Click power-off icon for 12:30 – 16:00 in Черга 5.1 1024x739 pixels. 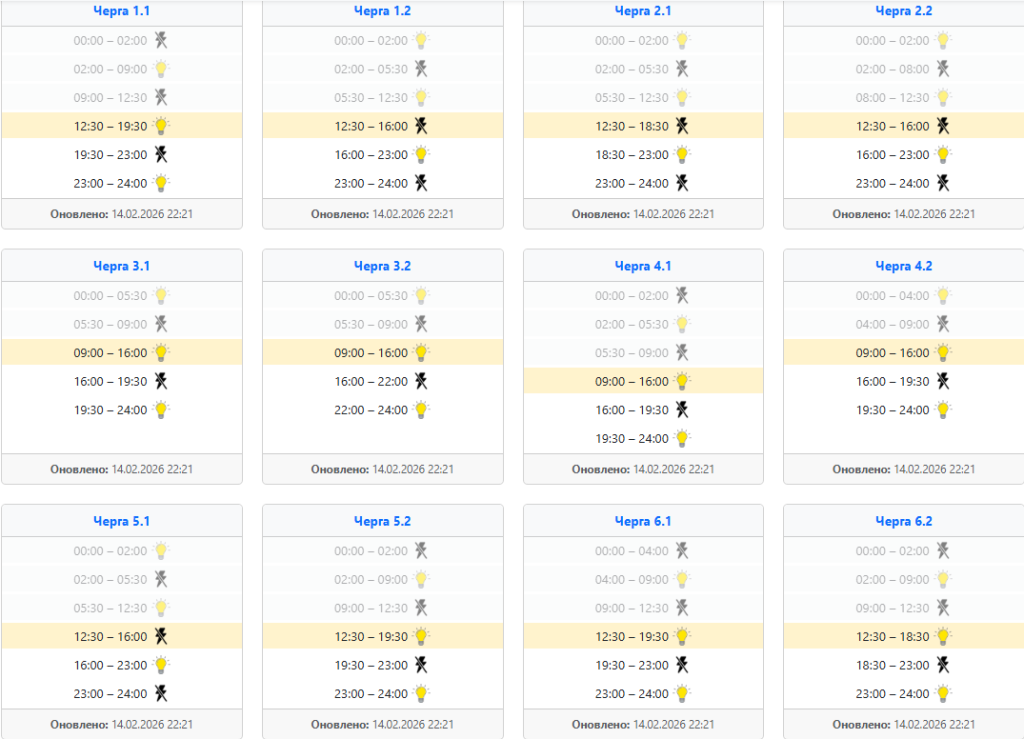pos(161,637)
